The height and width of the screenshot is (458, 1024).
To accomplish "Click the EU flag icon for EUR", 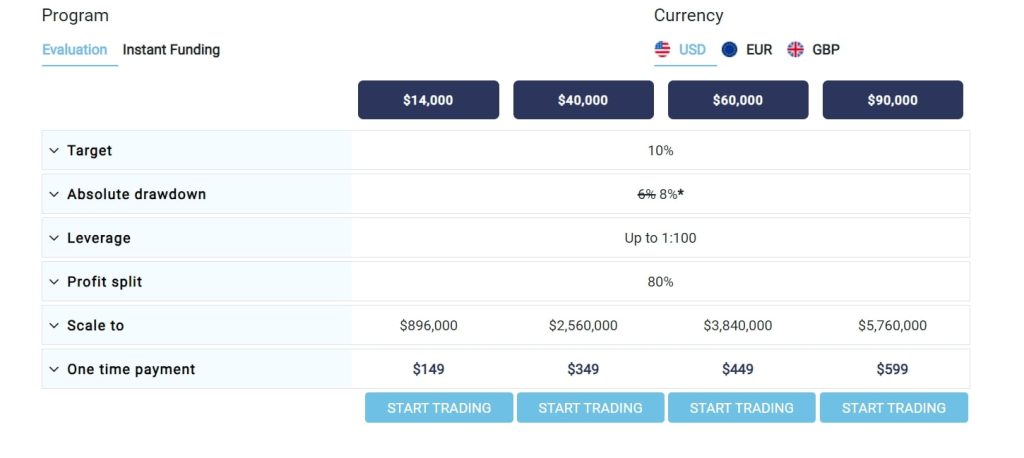I will (729, 50).
